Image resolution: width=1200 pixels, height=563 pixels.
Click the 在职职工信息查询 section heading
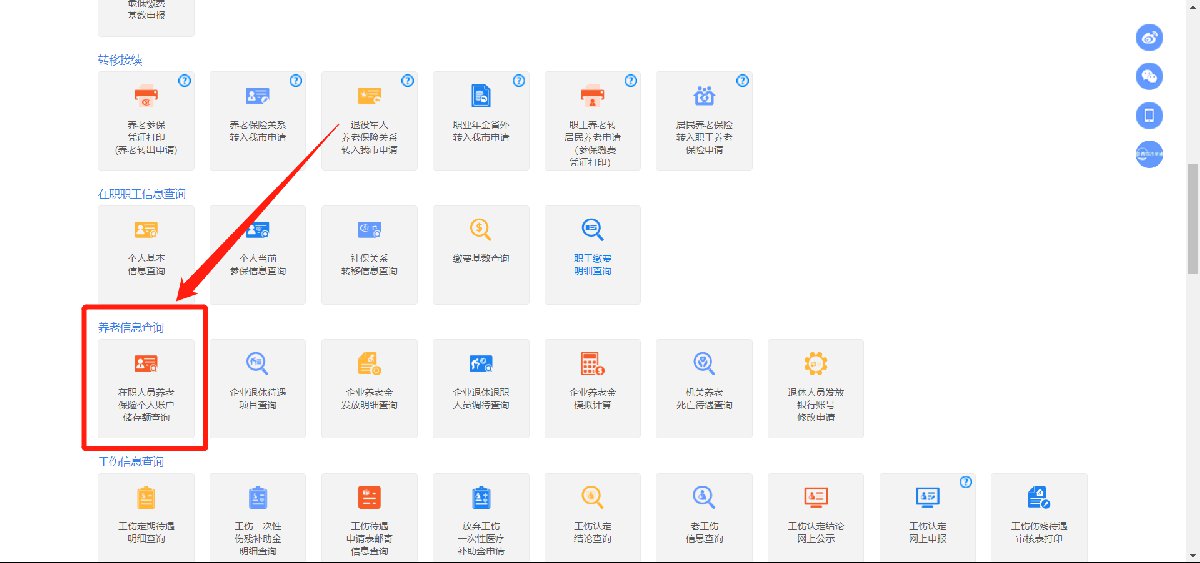[x=142, y=193]
